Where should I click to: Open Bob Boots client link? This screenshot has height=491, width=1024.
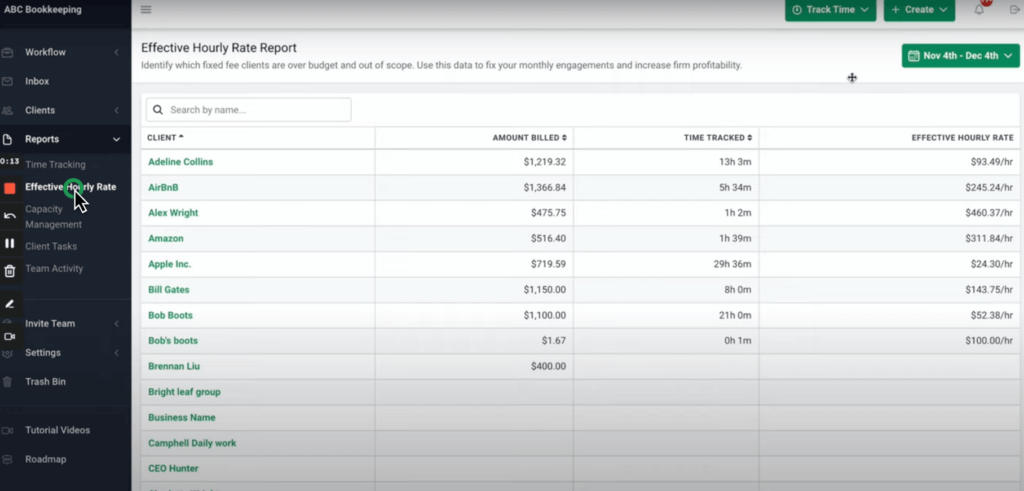click(170, 315)
